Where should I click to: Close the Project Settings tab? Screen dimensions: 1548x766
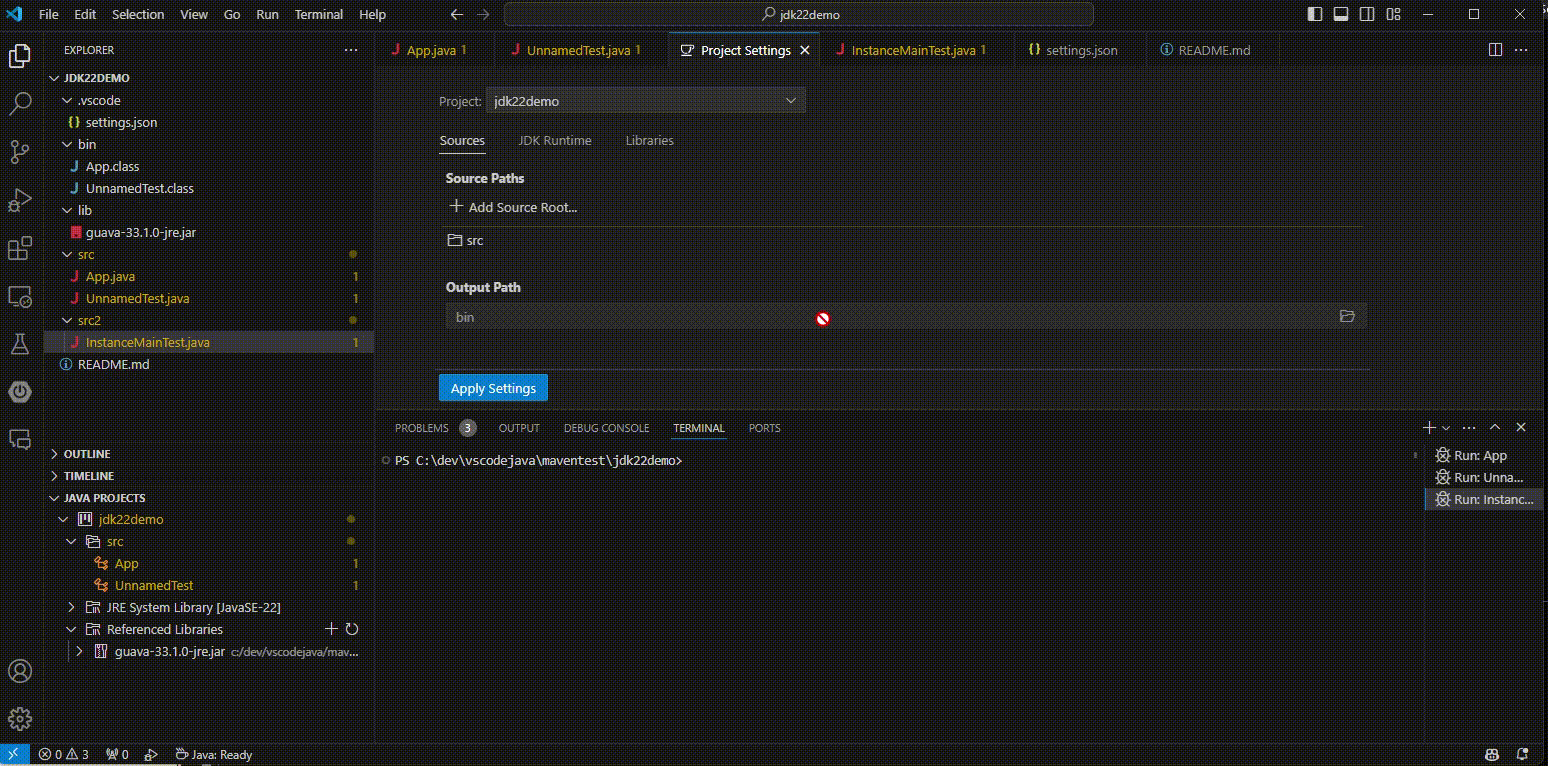tap(805, 50)
